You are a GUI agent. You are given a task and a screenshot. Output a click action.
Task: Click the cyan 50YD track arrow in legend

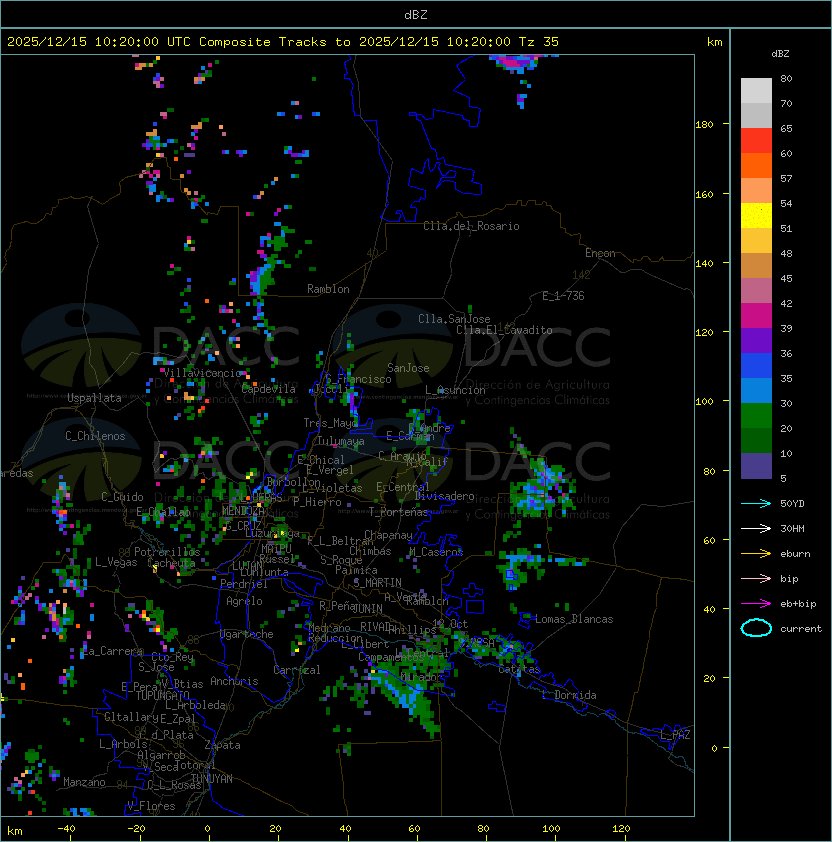click(756, 503)
